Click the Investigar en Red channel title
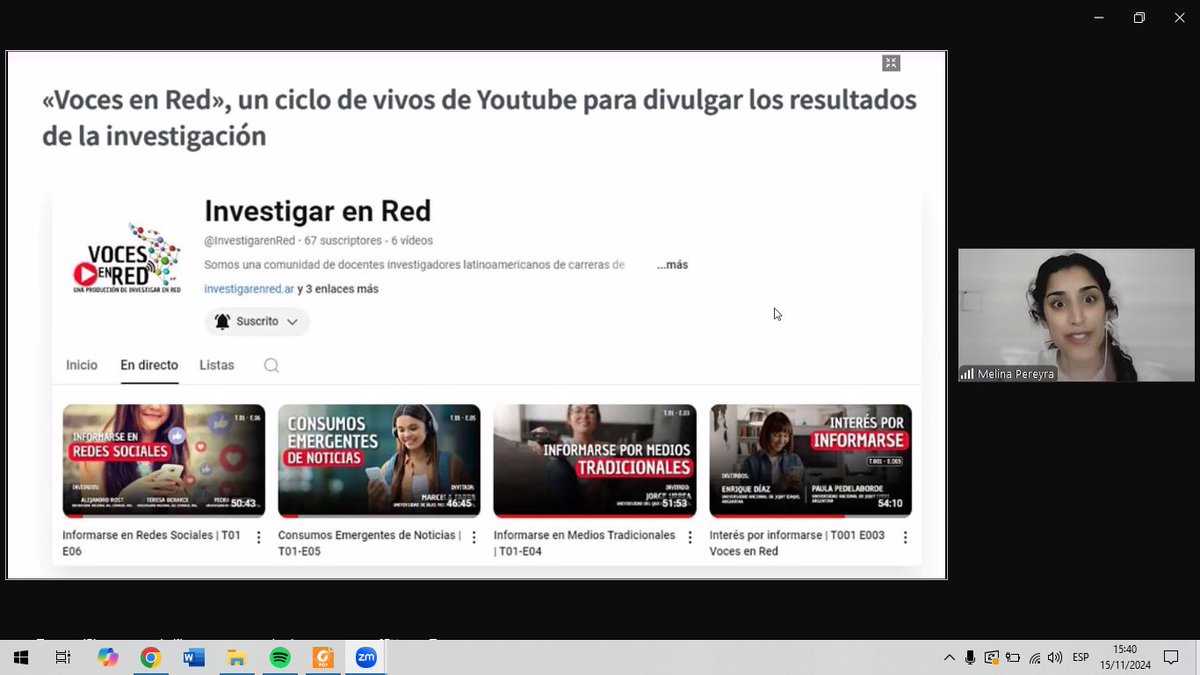Image resolution: width=1200 pixels, height=675 pixels. [x=317, y=211]
